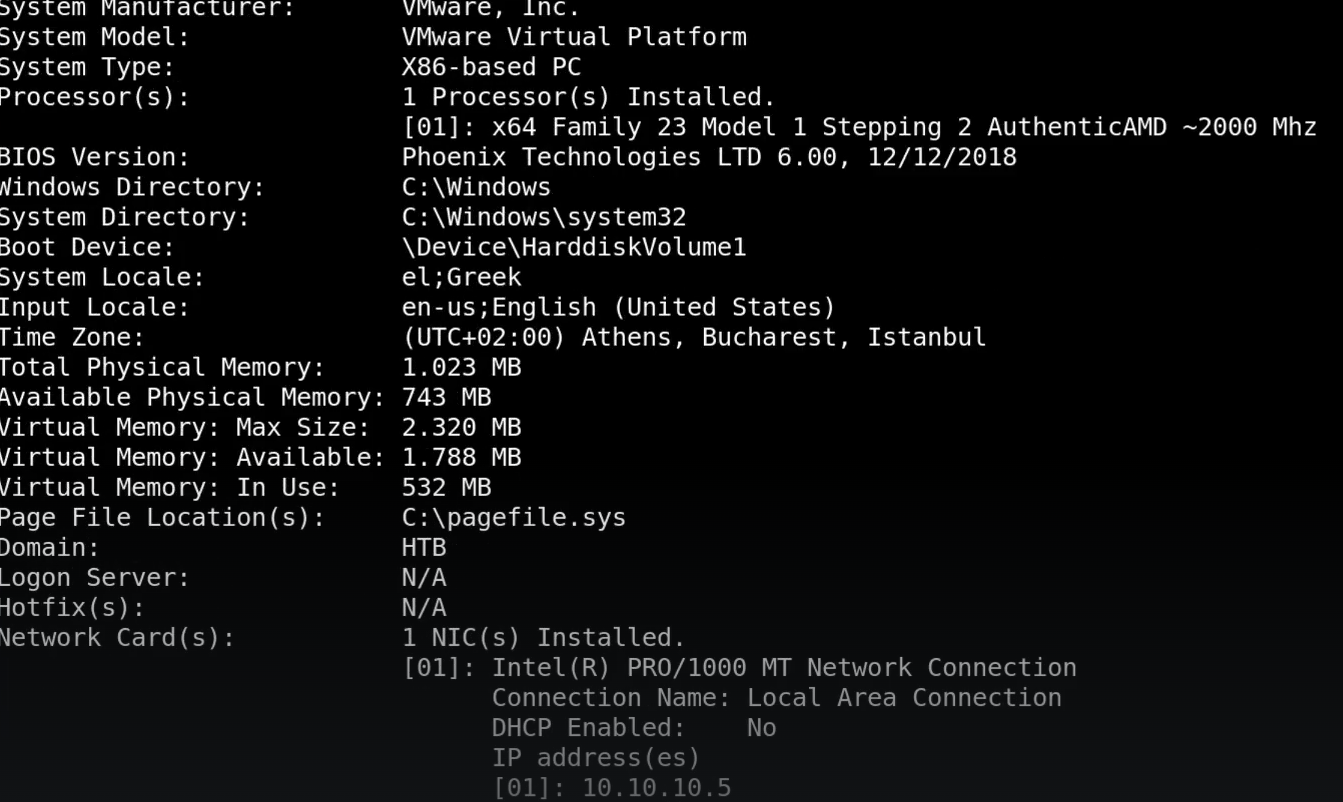The height and width of the screenshot is (802, 1343).
Task: Click the 'C:\Windows\system32' system directory path
Action: point(544,218)
